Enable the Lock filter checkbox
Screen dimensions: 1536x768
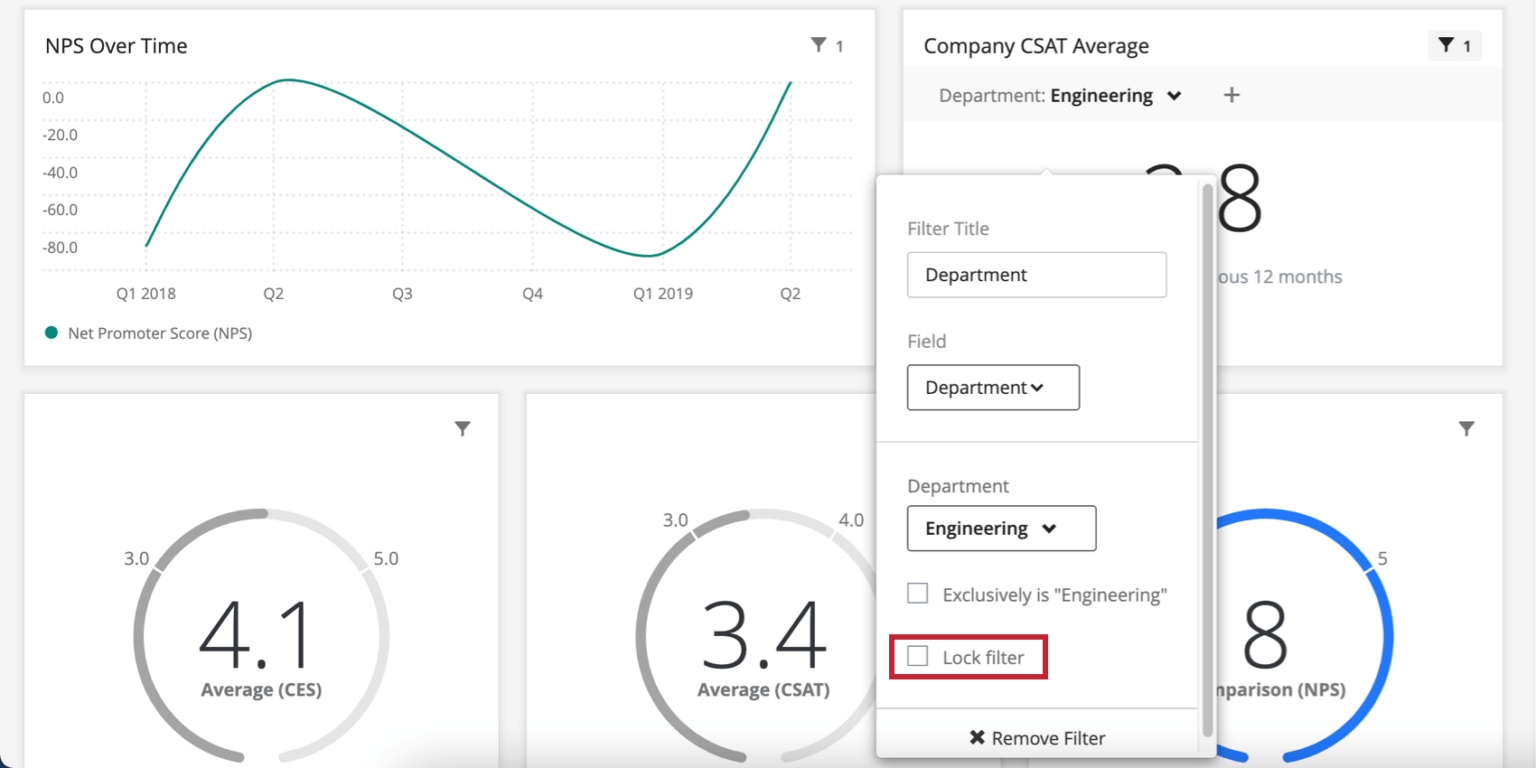(917, 656)
